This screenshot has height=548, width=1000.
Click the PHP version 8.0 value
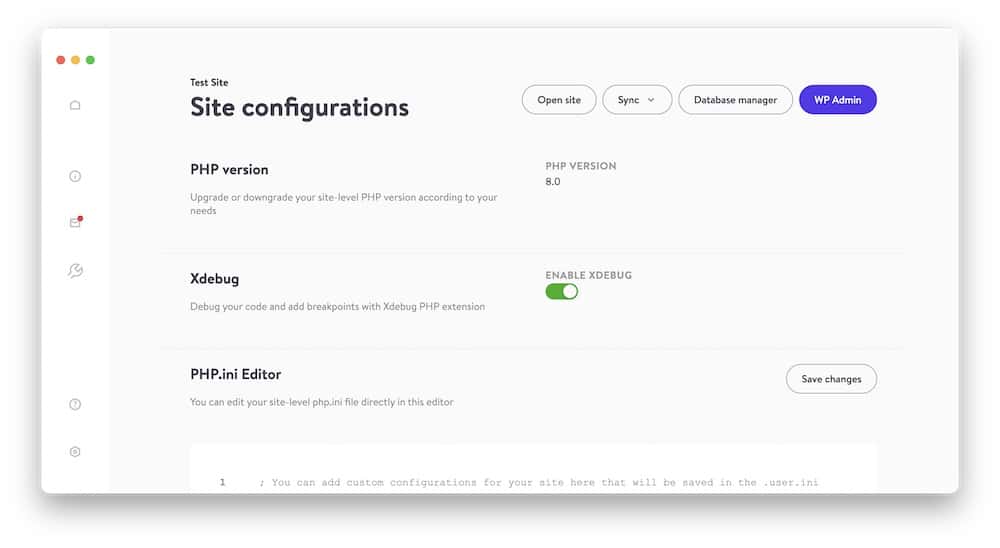pyautogui.click(x=553, y=181)
